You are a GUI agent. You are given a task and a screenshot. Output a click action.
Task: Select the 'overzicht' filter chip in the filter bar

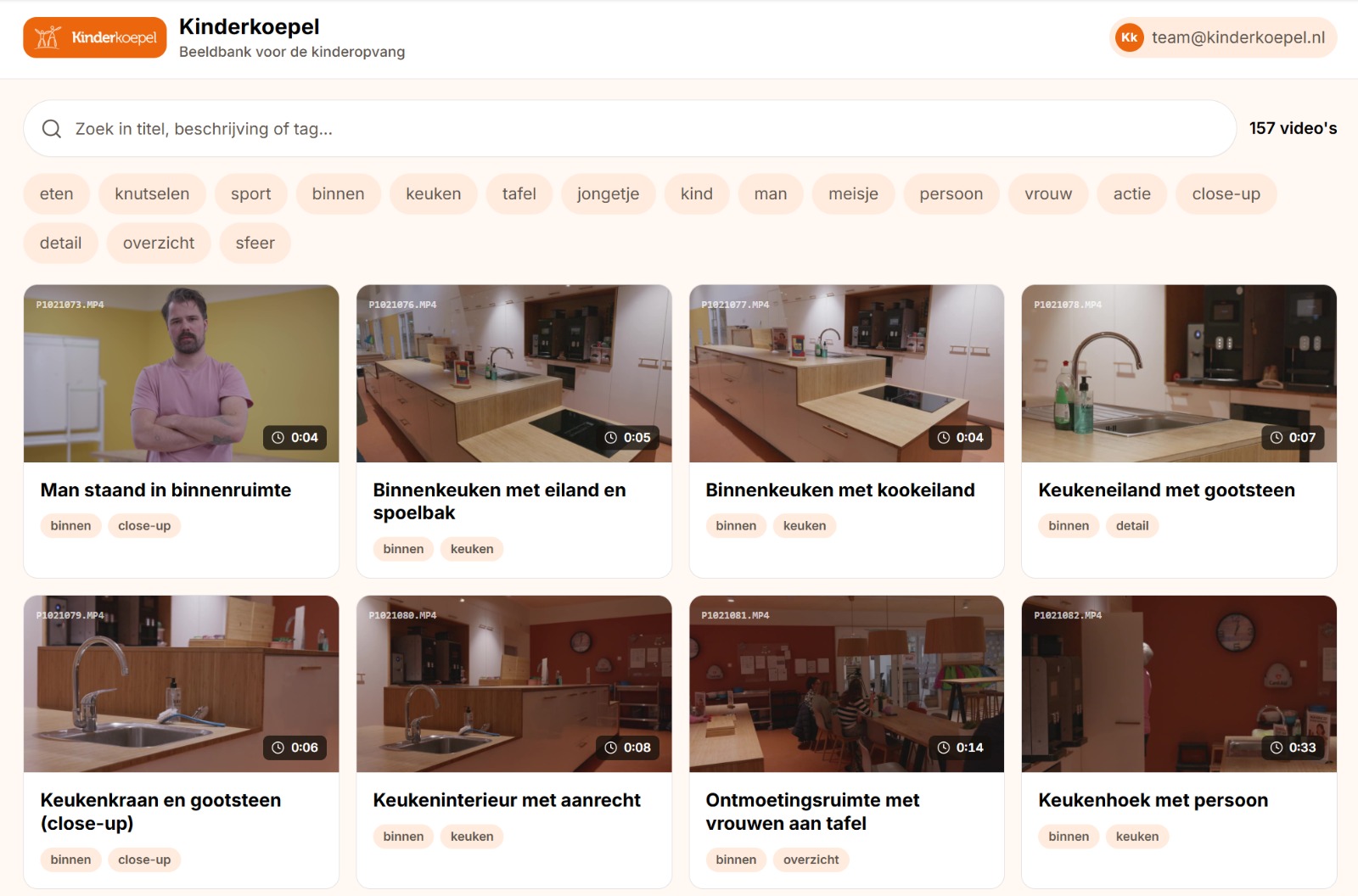click(159, 243)
